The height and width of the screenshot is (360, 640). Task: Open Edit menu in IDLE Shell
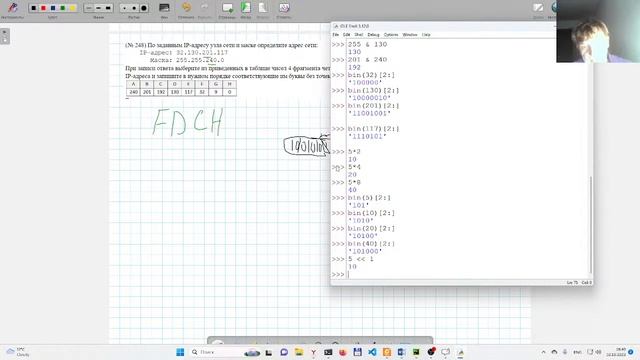click(x=347, y=35)
